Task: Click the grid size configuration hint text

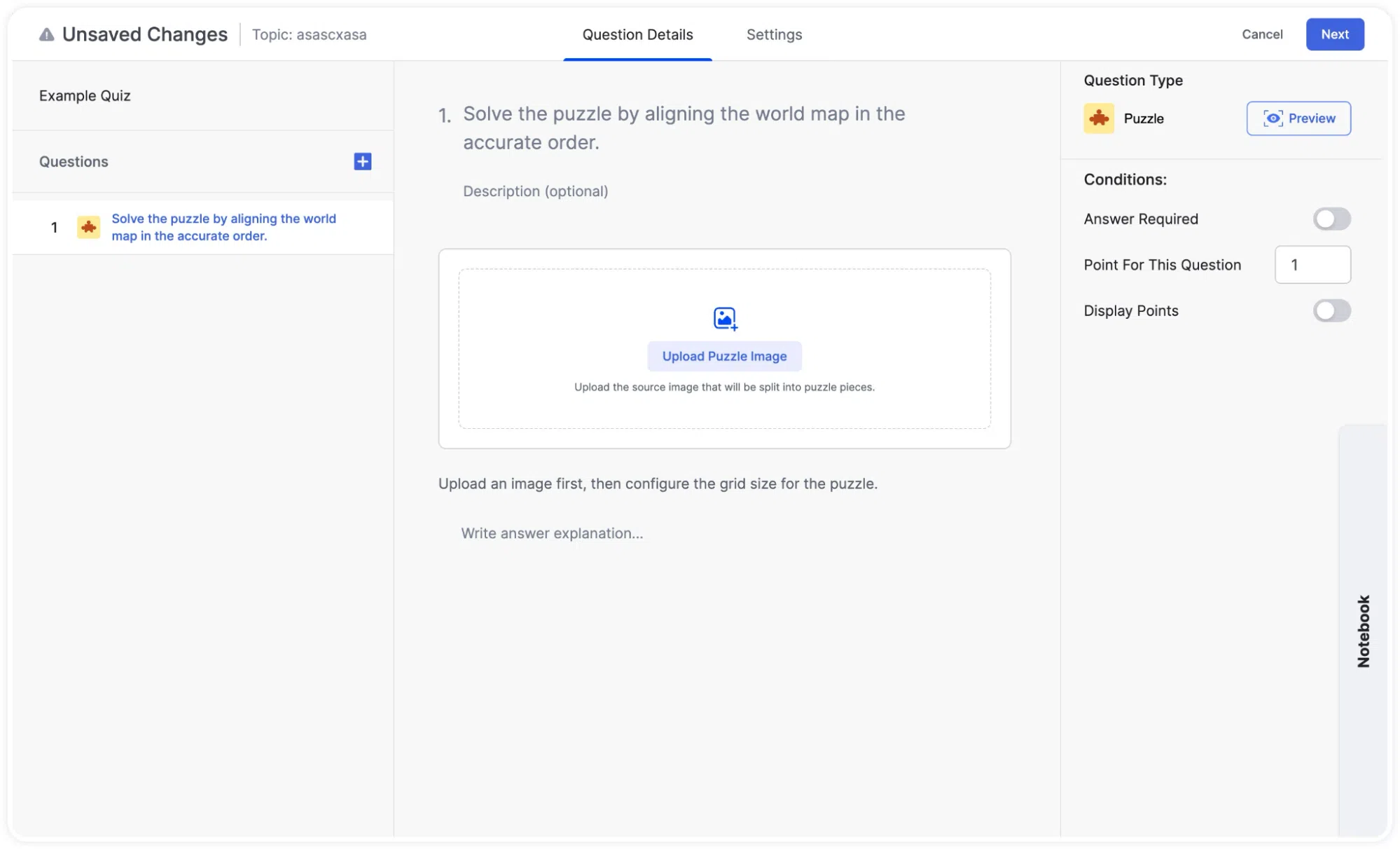Action: coord(658,484)
